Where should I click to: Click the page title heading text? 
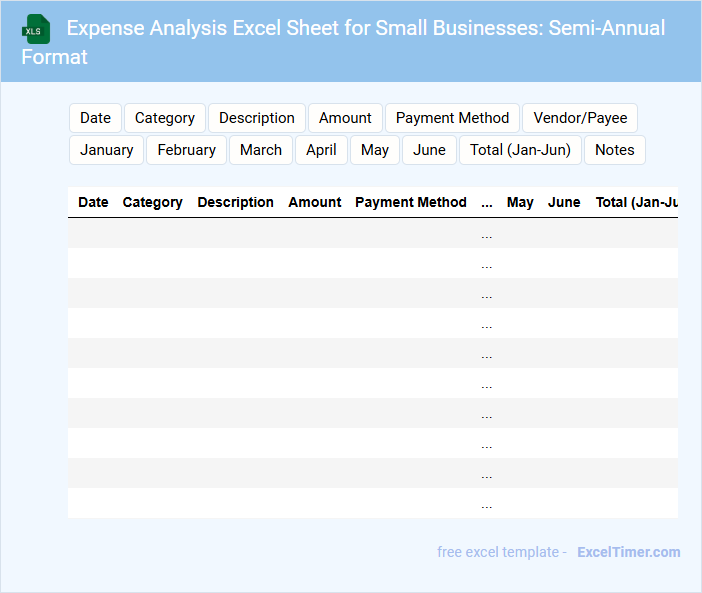(x=365, y=28)
